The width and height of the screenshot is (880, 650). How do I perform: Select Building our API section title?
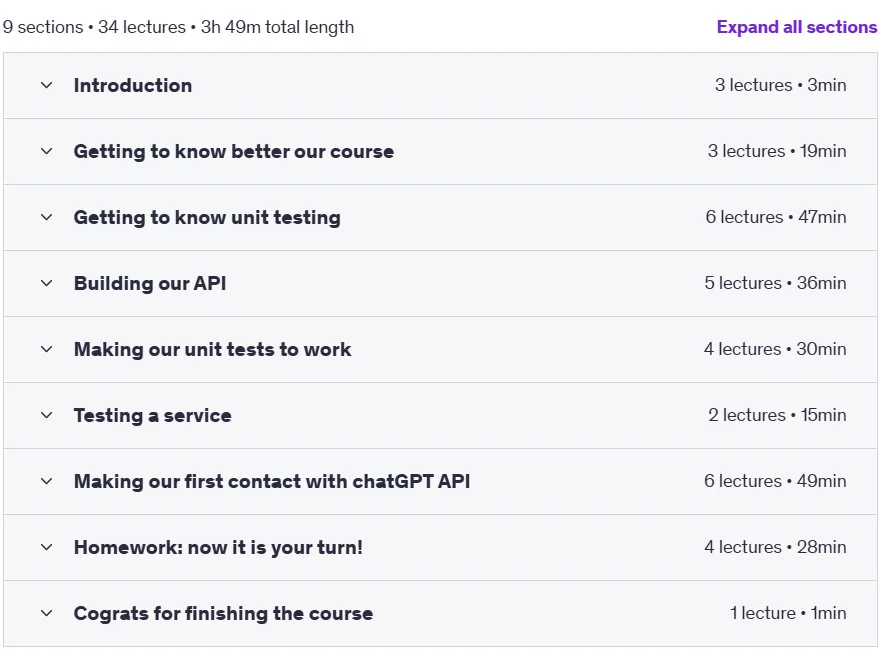coord(150,283)
